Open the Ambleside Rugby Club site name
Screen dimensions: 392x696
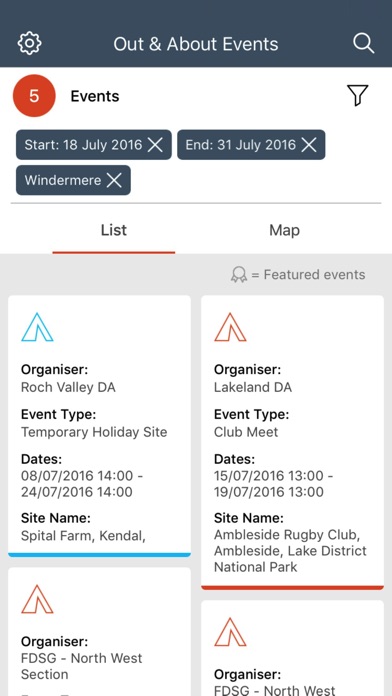(290, 550)
